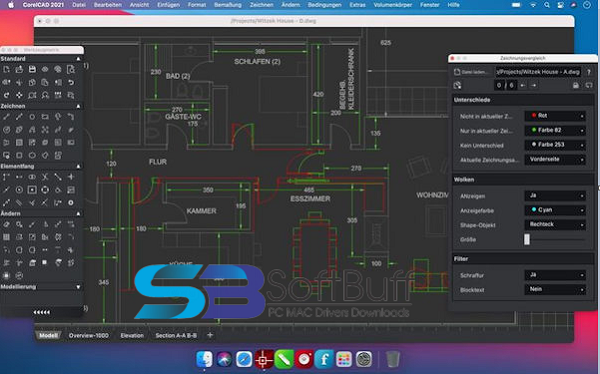
Task: Click the Undo arrow icon in Standard palette
Action: coord(71,82)
